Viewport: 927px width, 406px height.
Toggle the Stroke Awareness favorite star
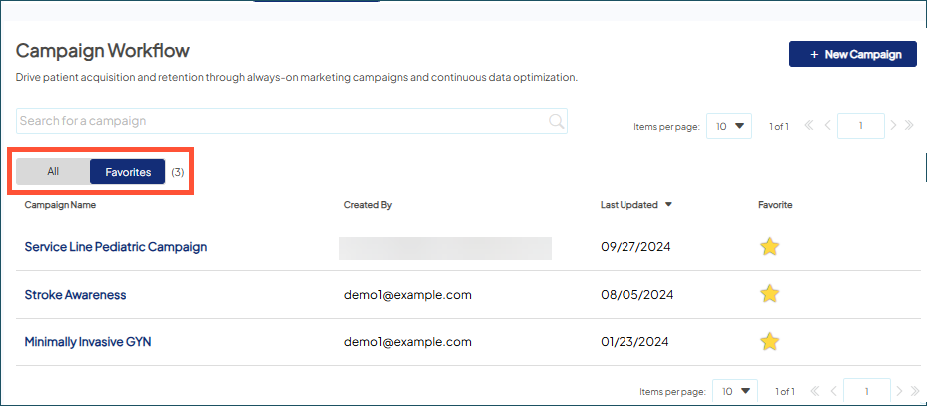tap(769, 294)
